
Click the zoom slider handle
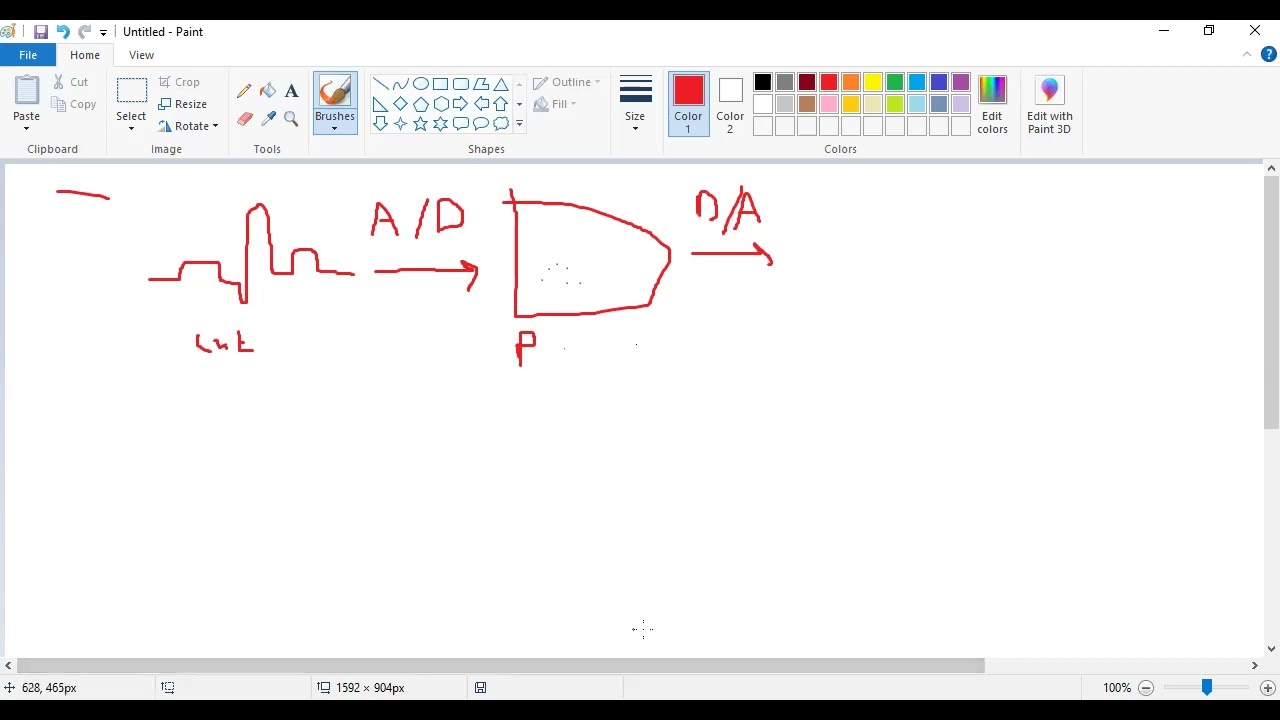click(1207, 687)
